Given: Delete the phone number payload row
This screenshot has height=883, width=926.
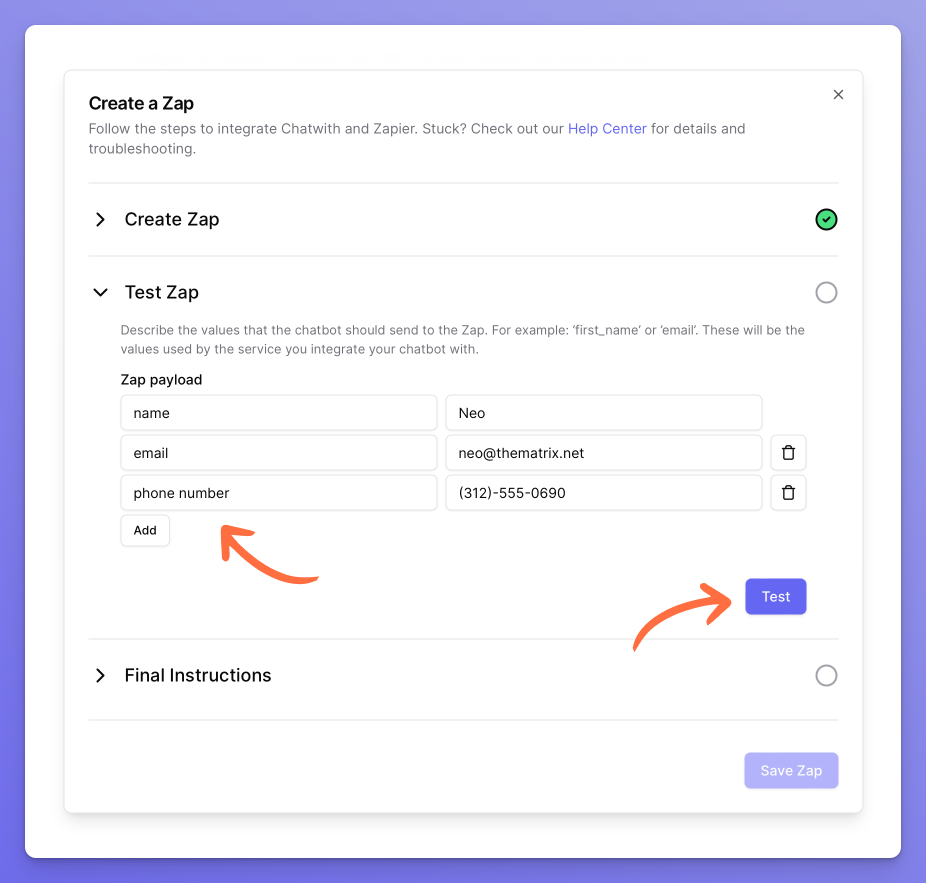Looking at the screenshot, I should tap(788, 493).
